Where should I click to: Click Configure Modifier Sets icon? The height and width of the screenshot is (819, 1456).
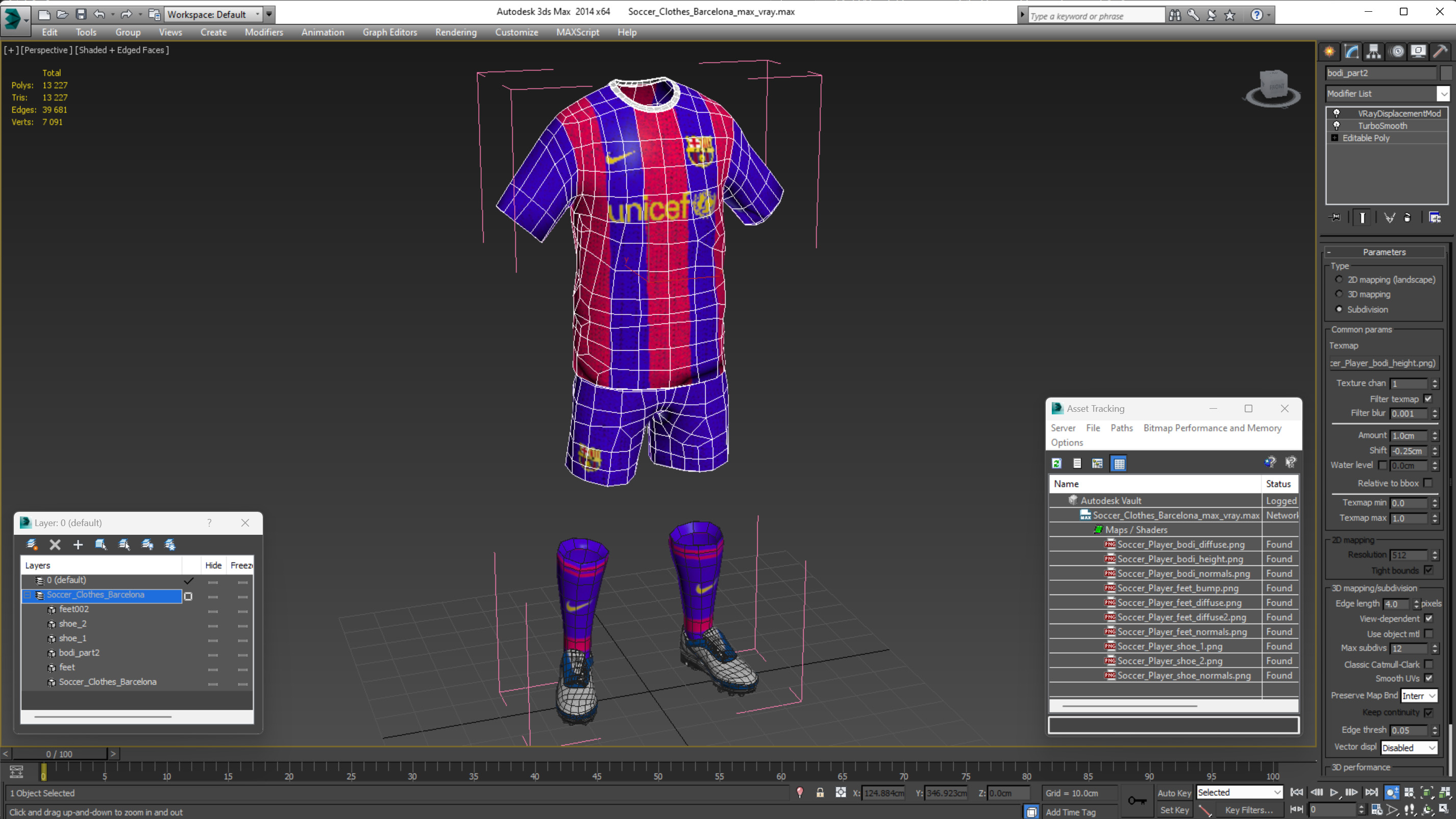tap(1435, 217)
